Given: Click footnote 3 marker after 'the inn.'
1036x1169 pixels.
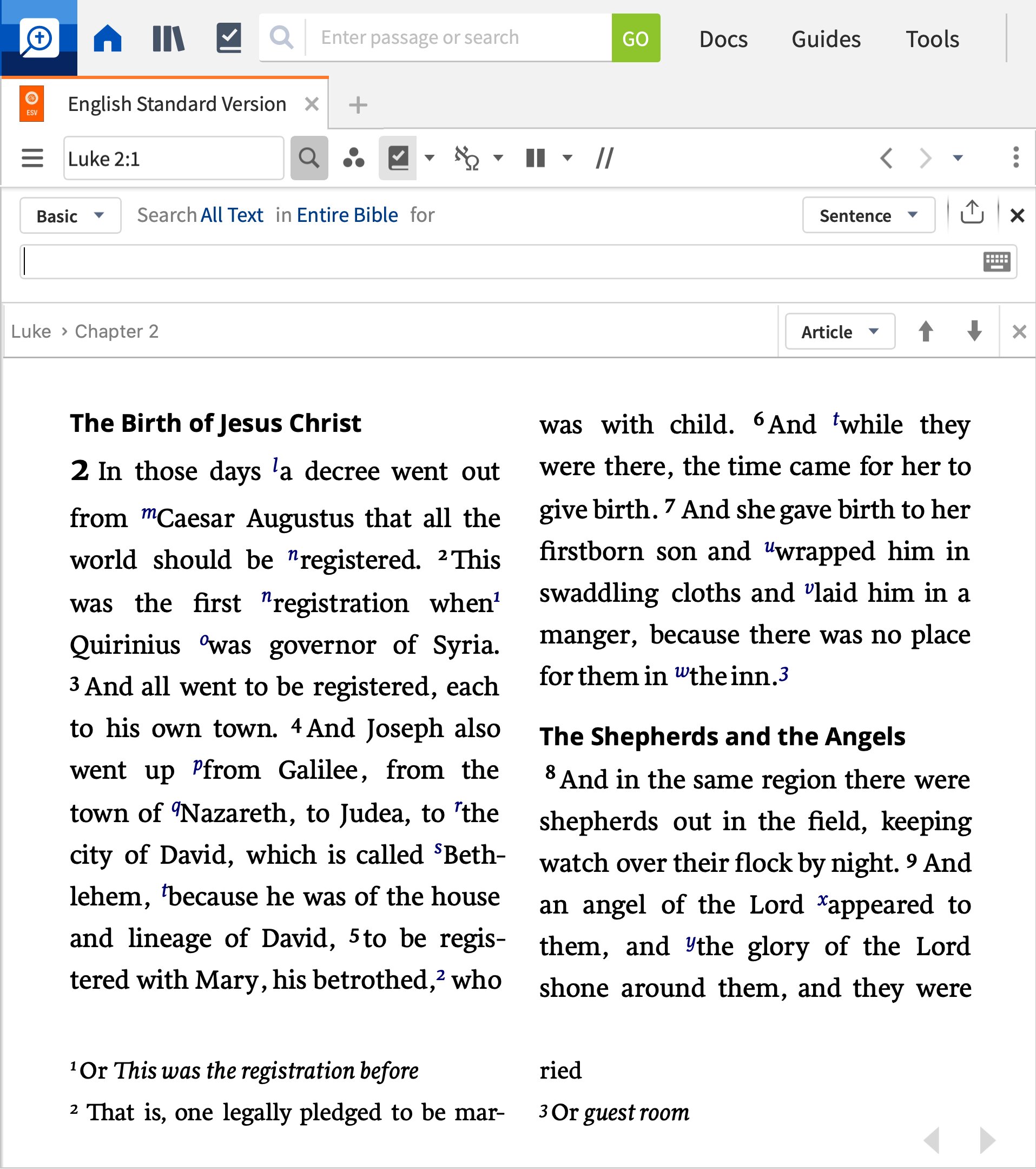Looking at the screenshot, I should (x=784, y=674).
